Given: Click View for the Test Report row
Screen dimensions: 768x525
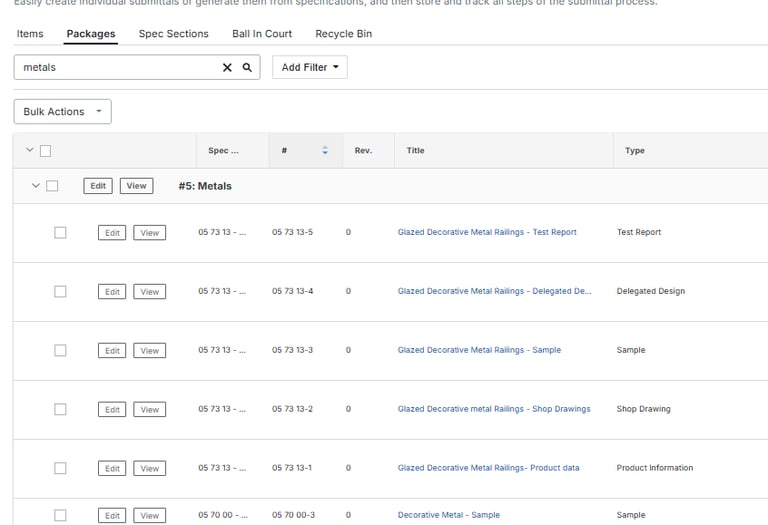Looking at the screenshot, I should (x=149, y=233).
